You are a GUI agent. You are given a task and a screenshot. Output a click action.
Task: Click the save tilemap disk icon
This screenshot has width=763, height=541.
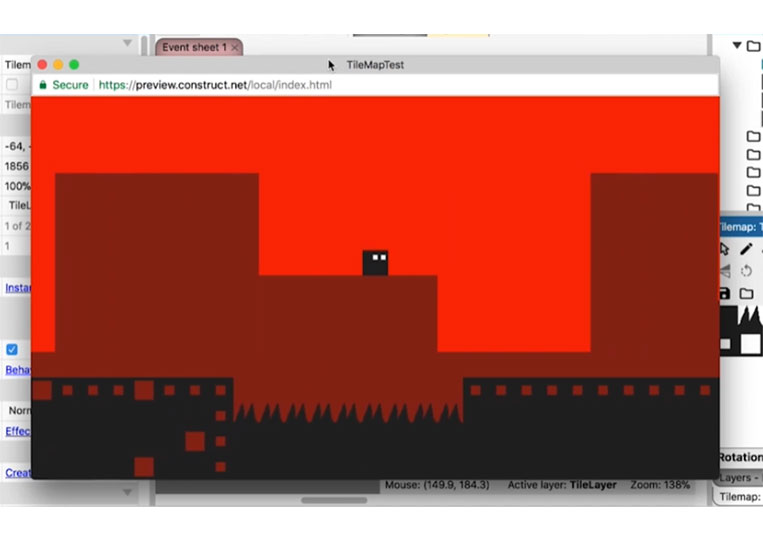(x=725, y=293)
